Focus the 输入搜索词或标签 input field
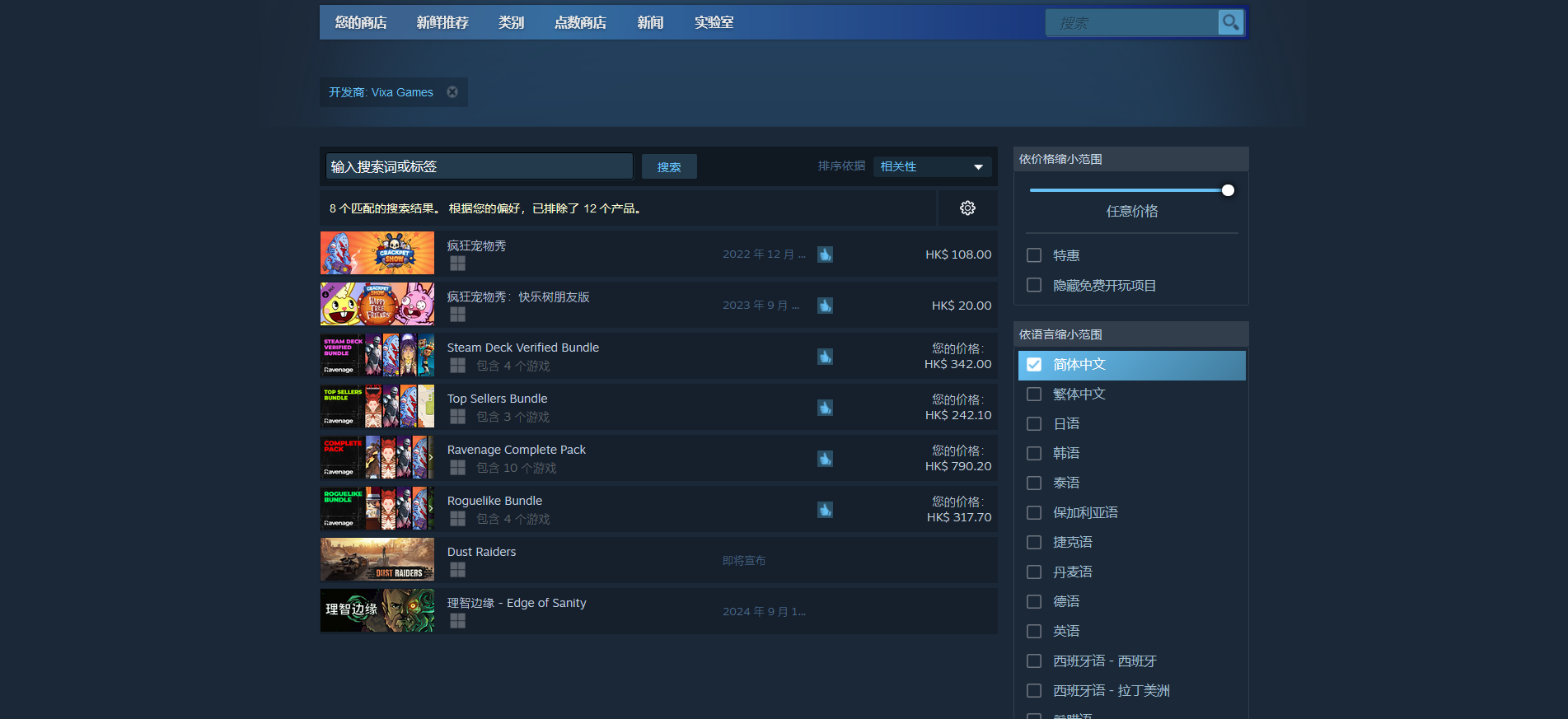 [480, 166]
